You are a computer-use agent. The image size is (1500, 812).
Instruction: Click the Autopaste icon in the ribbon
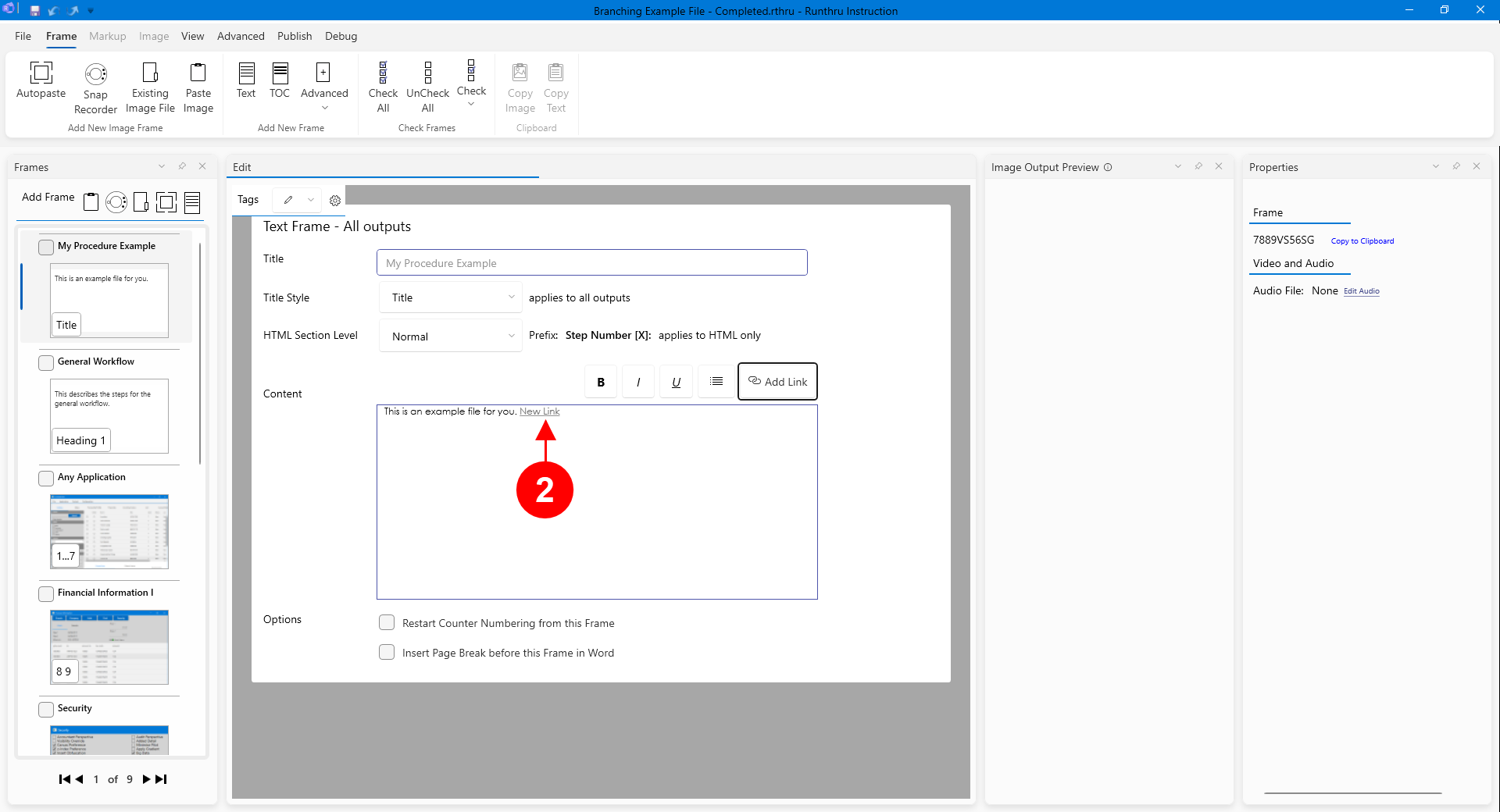[41, 73]
